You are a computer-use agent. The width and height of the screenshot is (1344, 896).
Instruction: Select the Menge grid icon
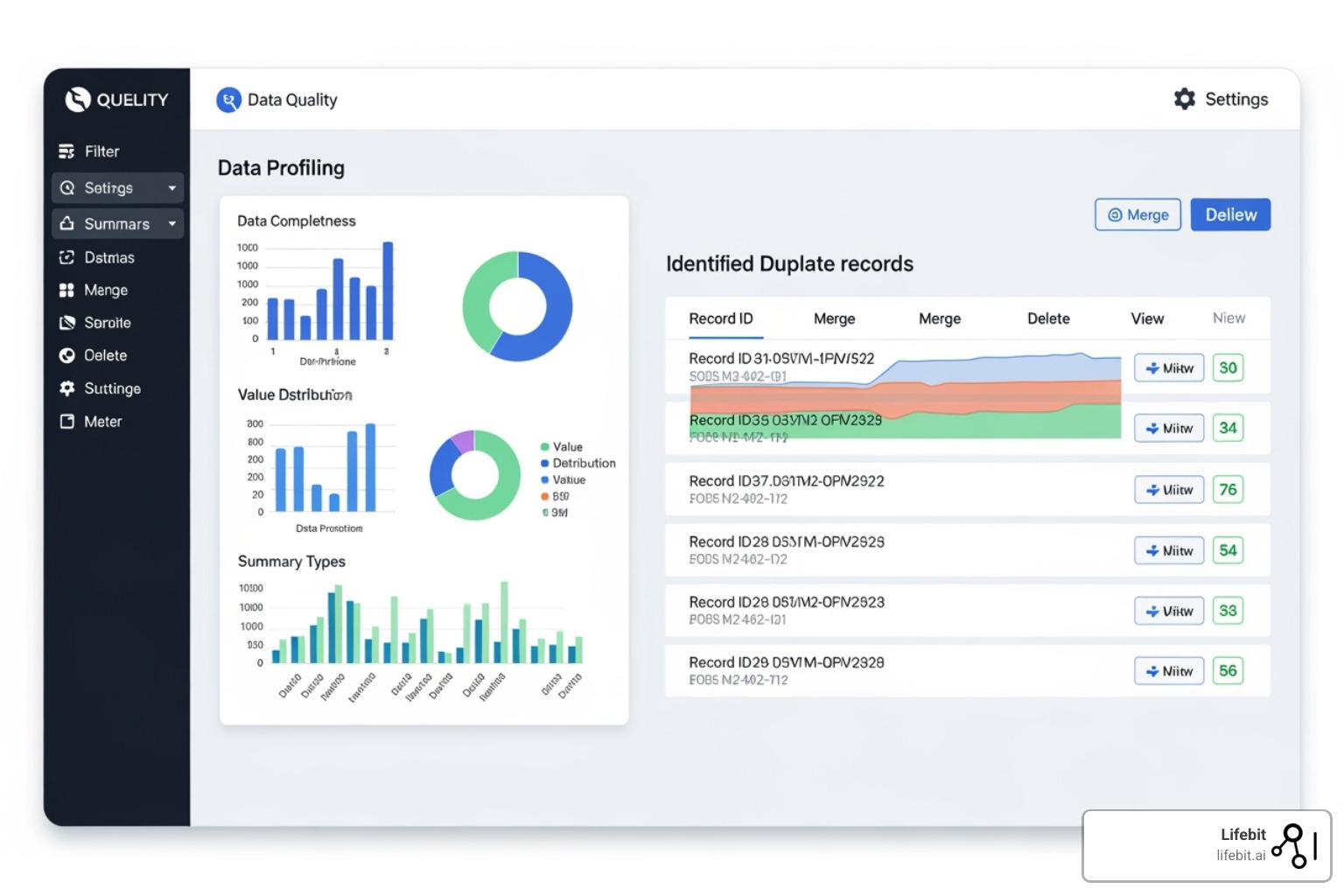point(66,290)
